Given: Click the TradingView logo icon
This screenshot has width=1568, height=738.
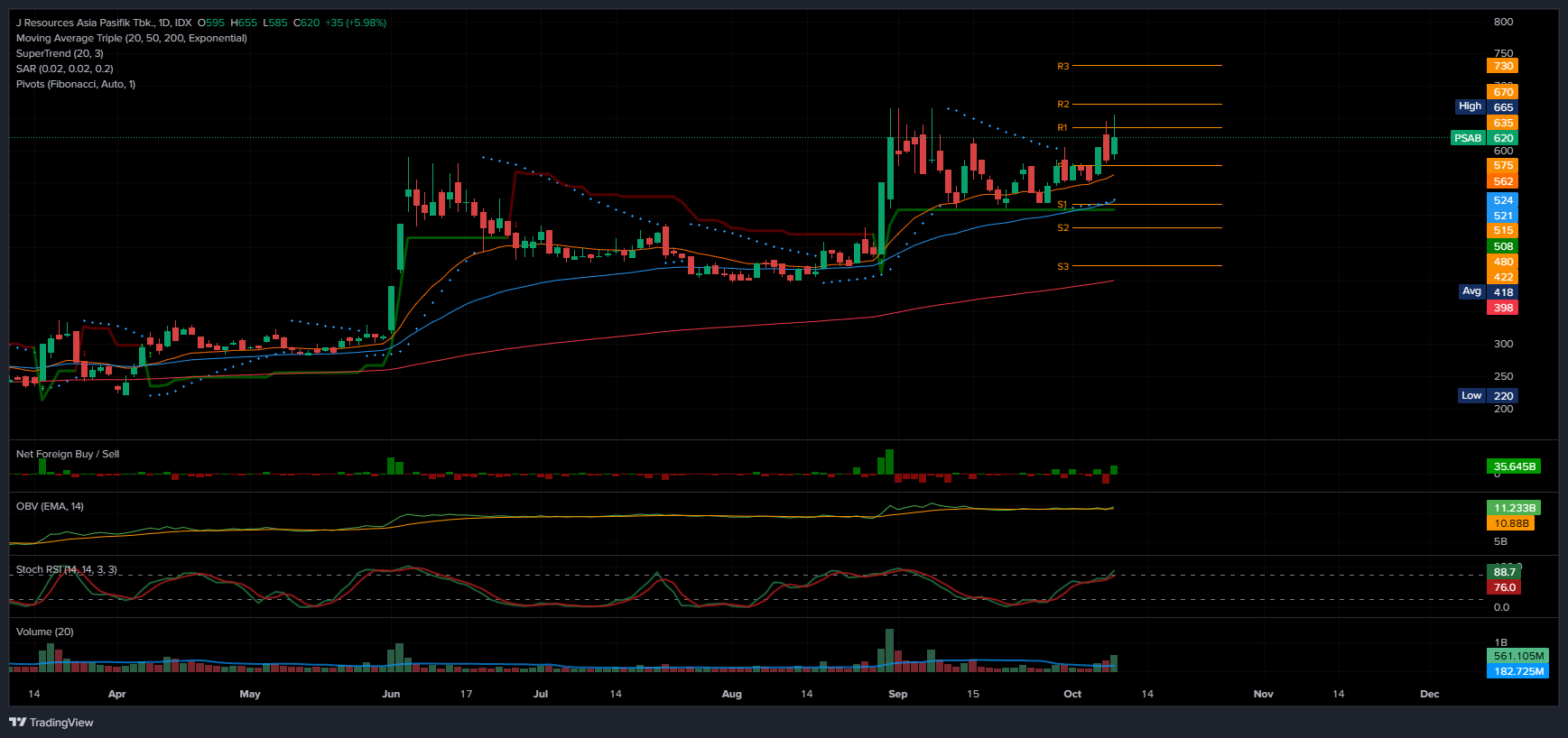Looking at the screenshot, I should pyautogui.click(x=17, y=722).
